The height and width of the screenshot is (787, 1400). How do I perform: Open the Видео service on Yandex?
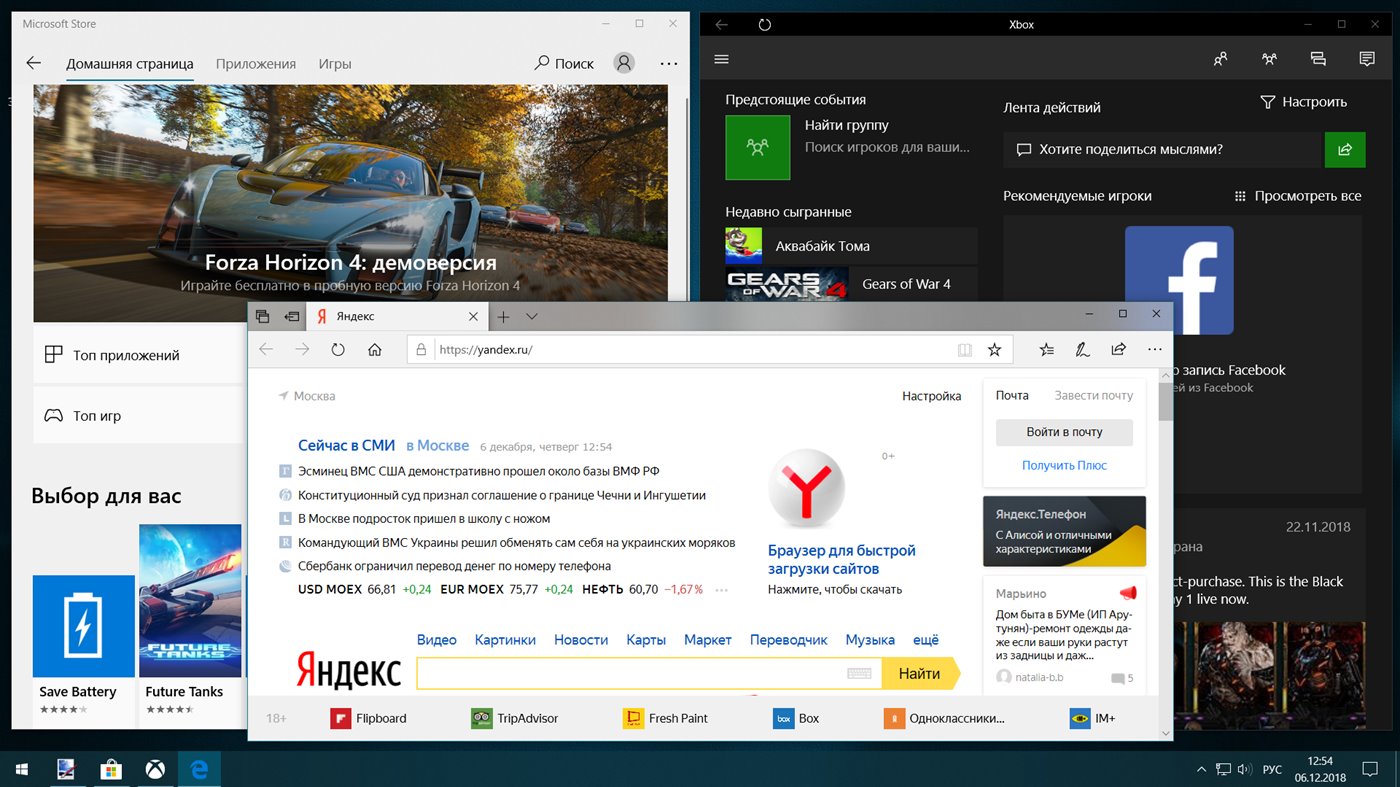[x=437, y=640]
